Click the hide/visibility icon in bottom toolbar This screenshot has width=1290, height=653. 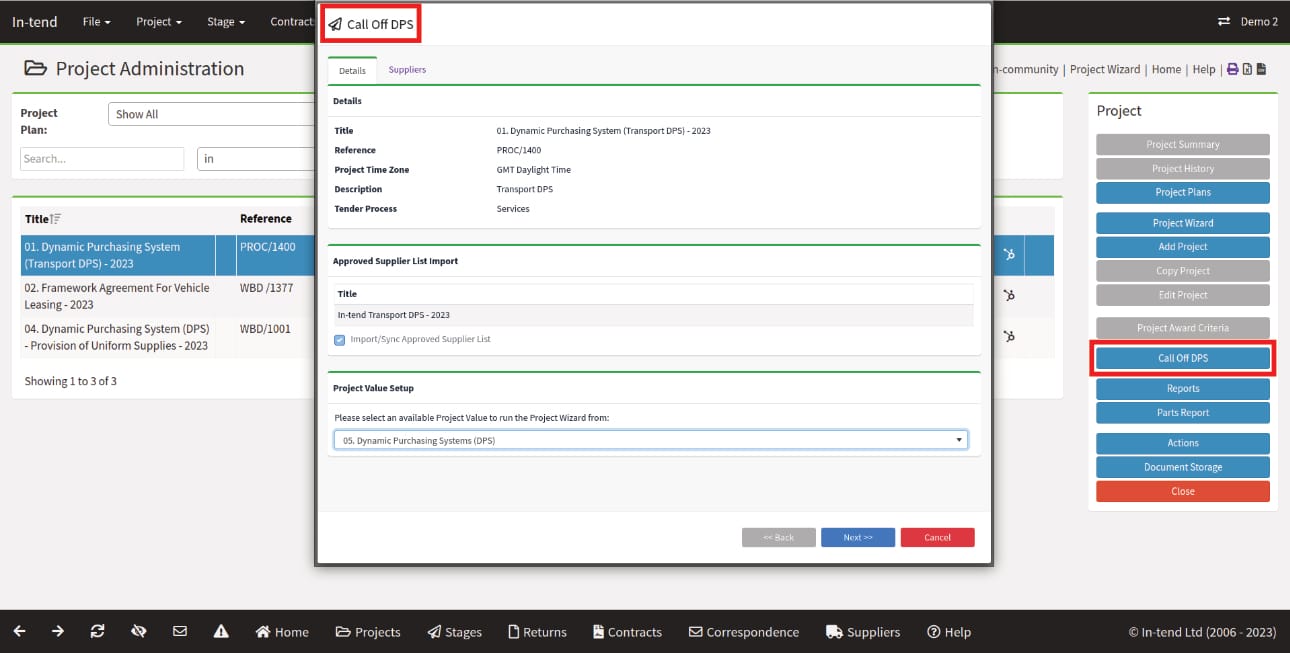(139, 630)
